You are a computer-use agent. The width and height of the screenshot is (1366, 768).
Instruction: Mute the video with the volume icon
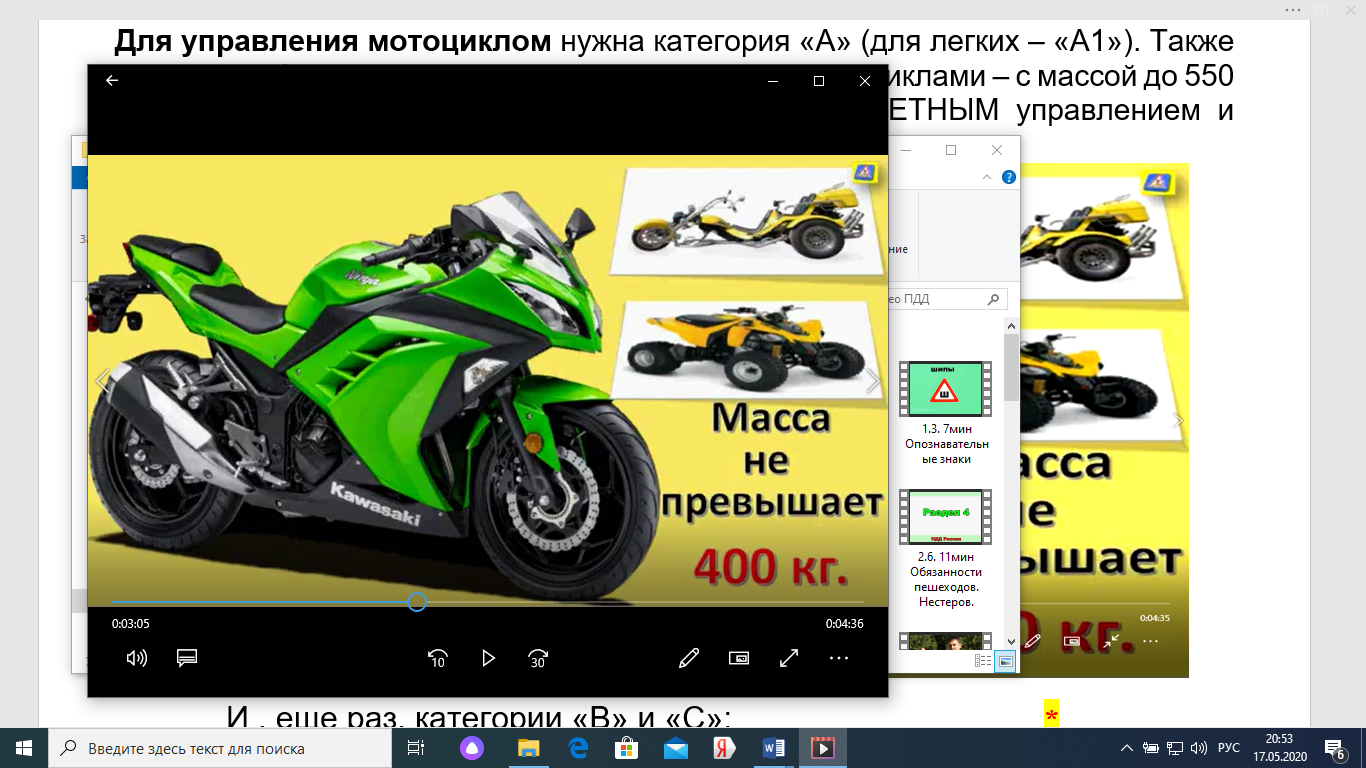pos(136,658)
